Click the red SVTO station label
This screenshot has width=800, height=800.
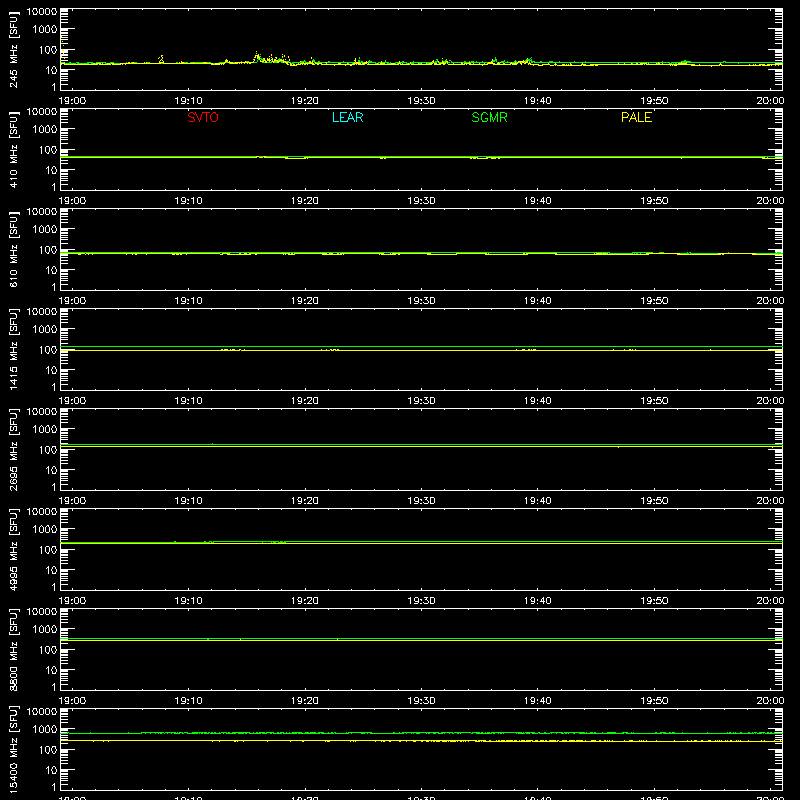(x=203, y=117)
